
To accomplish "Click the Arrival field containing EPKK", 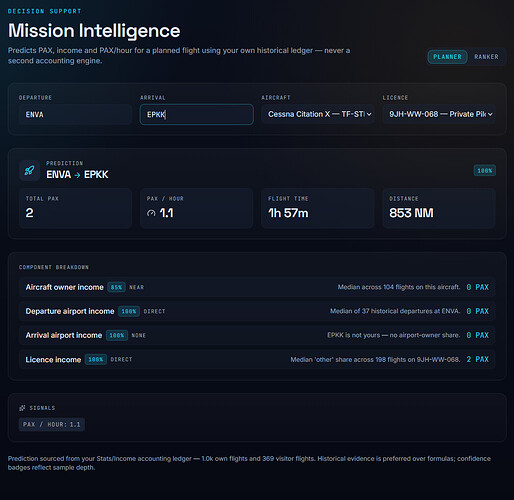I will click(197, 114).
